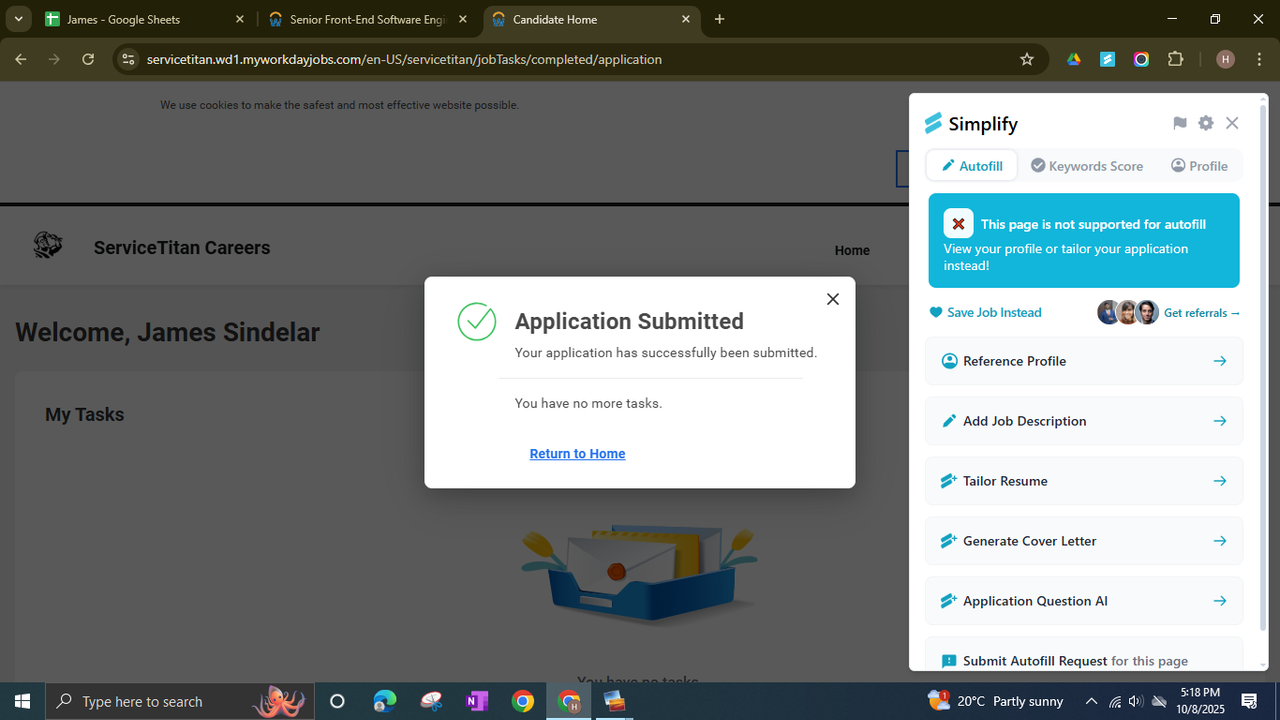Click the Tailor Resume sparkle icon
Image resolution: width=1280 pixels, height=720 pixels.
pos(948,480)
